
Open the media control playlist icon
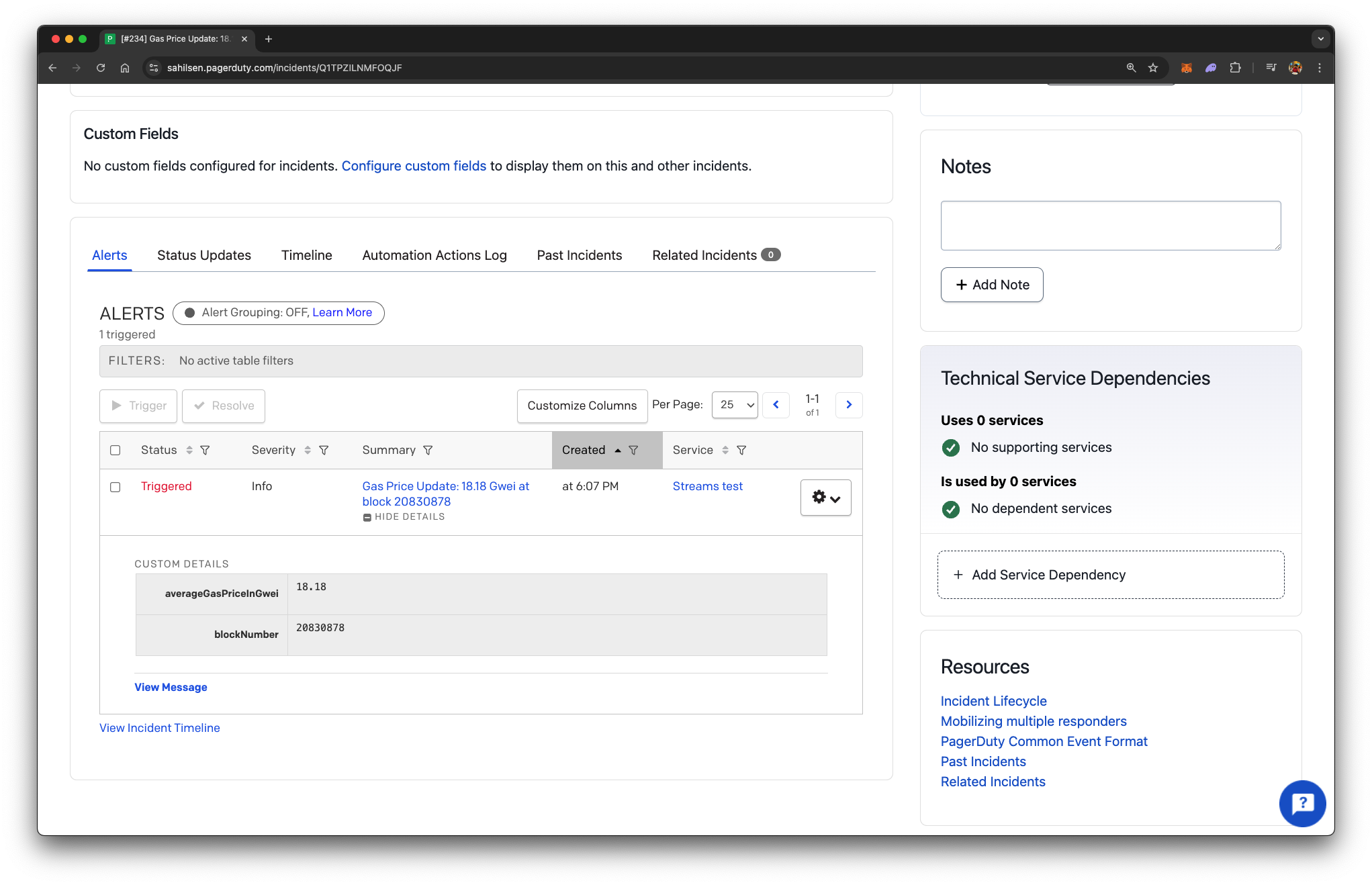coord(1271,68)
